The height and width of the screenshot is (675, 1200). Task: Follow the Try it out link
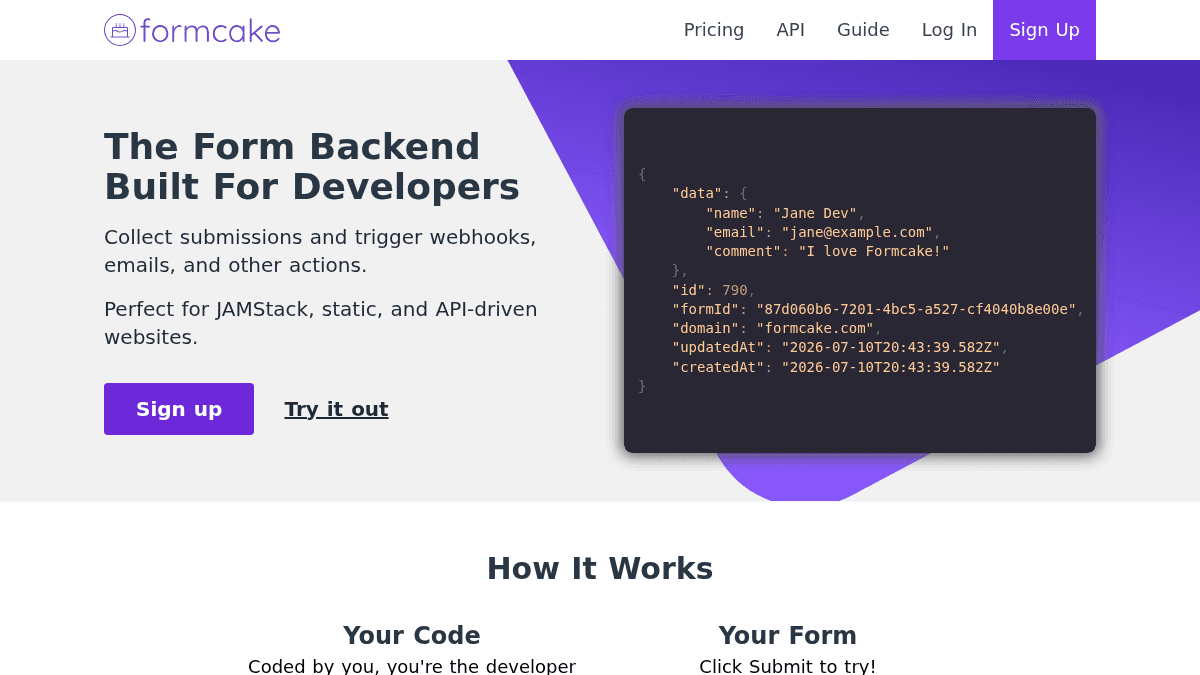pos(336,409)
